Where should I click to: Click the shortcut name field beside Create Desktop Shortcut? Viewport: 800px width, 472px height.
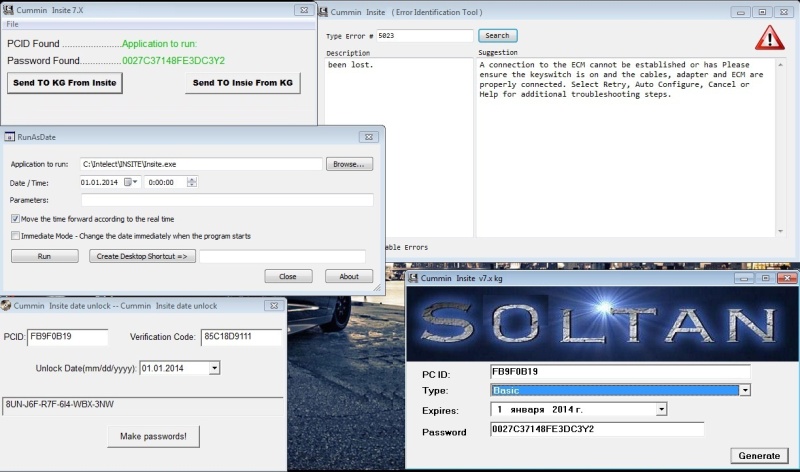pyautogui.click(x=282, y=256)
